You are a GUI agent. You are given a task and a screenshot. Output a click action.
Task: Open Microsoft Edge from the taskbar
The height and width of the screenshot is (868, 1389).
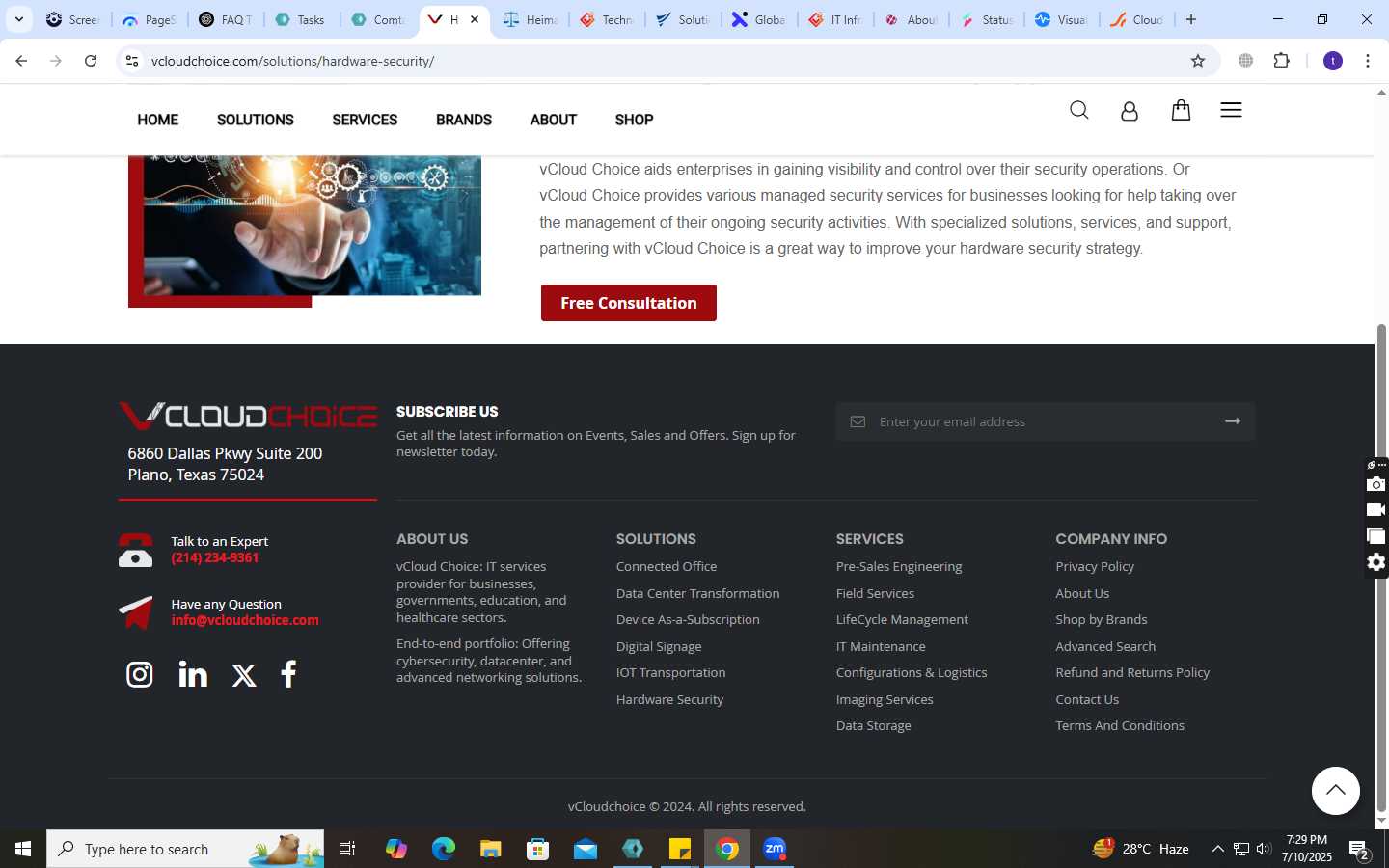pos(444,849)
